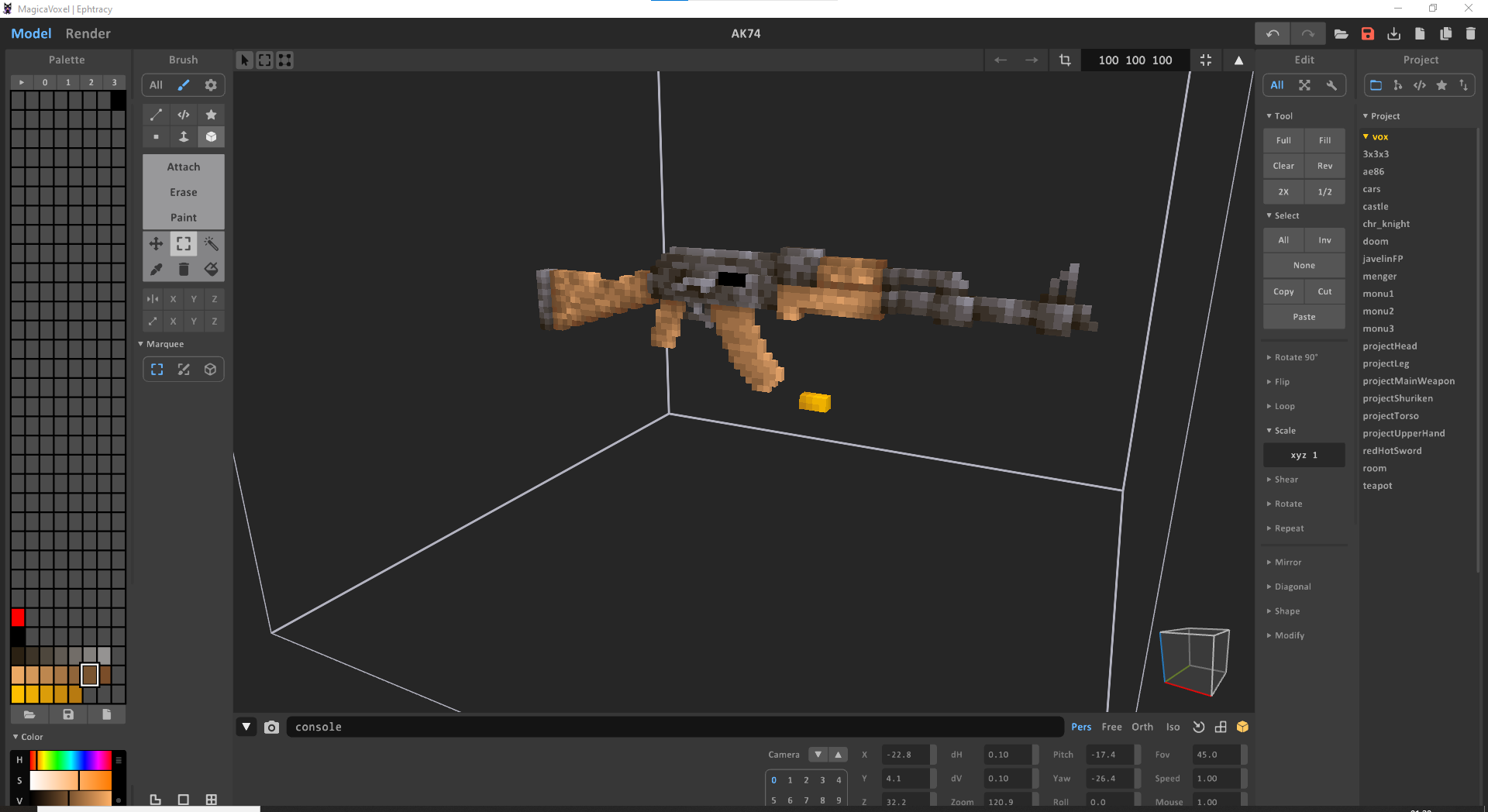Image resolution: width=1488 pixels, height=812 pixels.
Task: Click the undo arrow icon
Action: point(1273,34)
